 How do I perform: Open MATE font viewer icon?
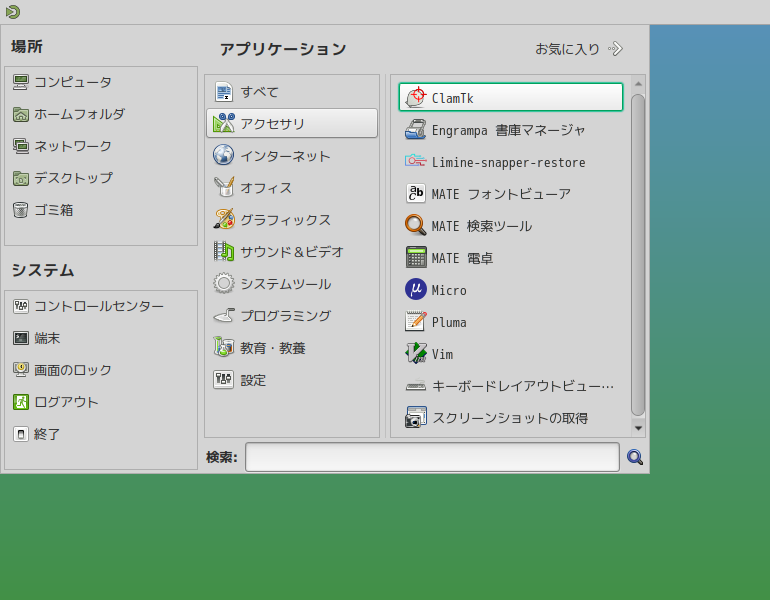coord(415,193)
